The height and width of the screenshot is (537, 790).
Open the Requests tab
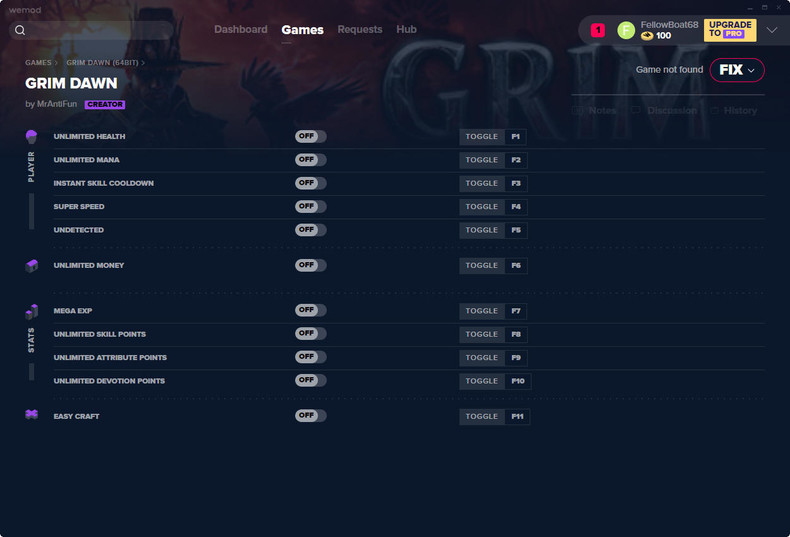click(x=360, y=30)
